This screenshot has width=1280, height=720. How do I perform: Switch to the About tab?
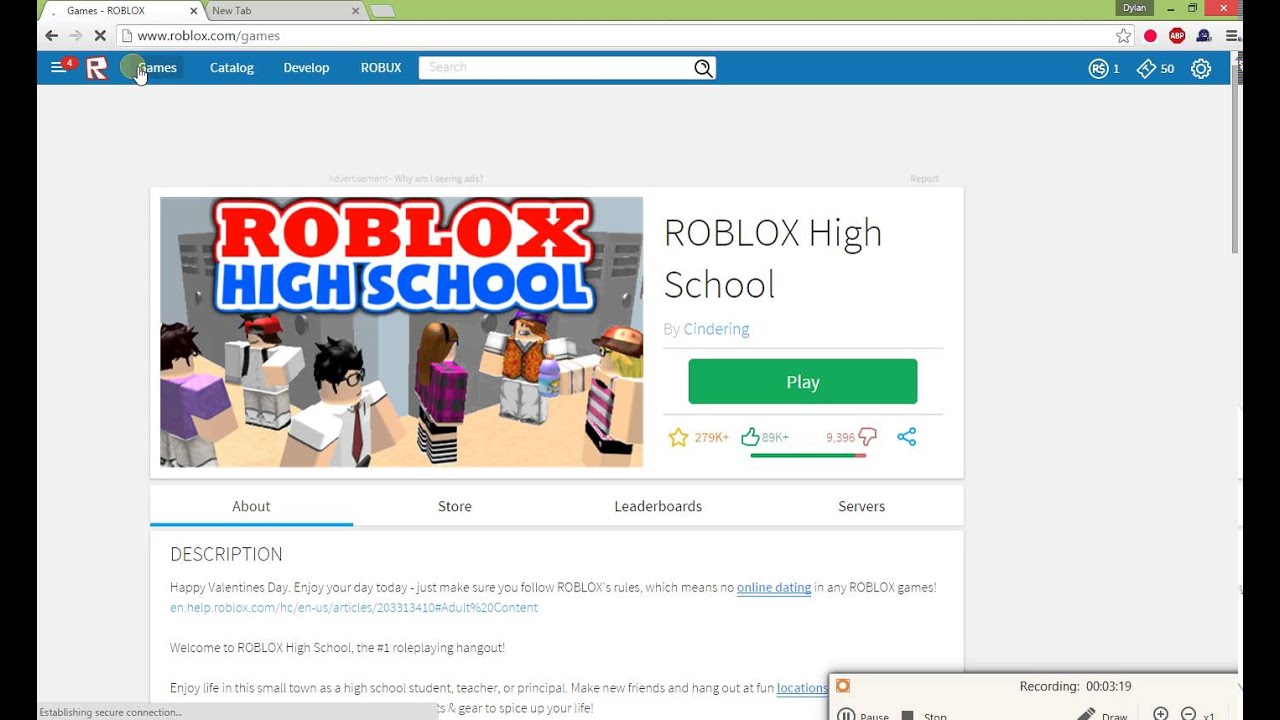coord(251,506)
